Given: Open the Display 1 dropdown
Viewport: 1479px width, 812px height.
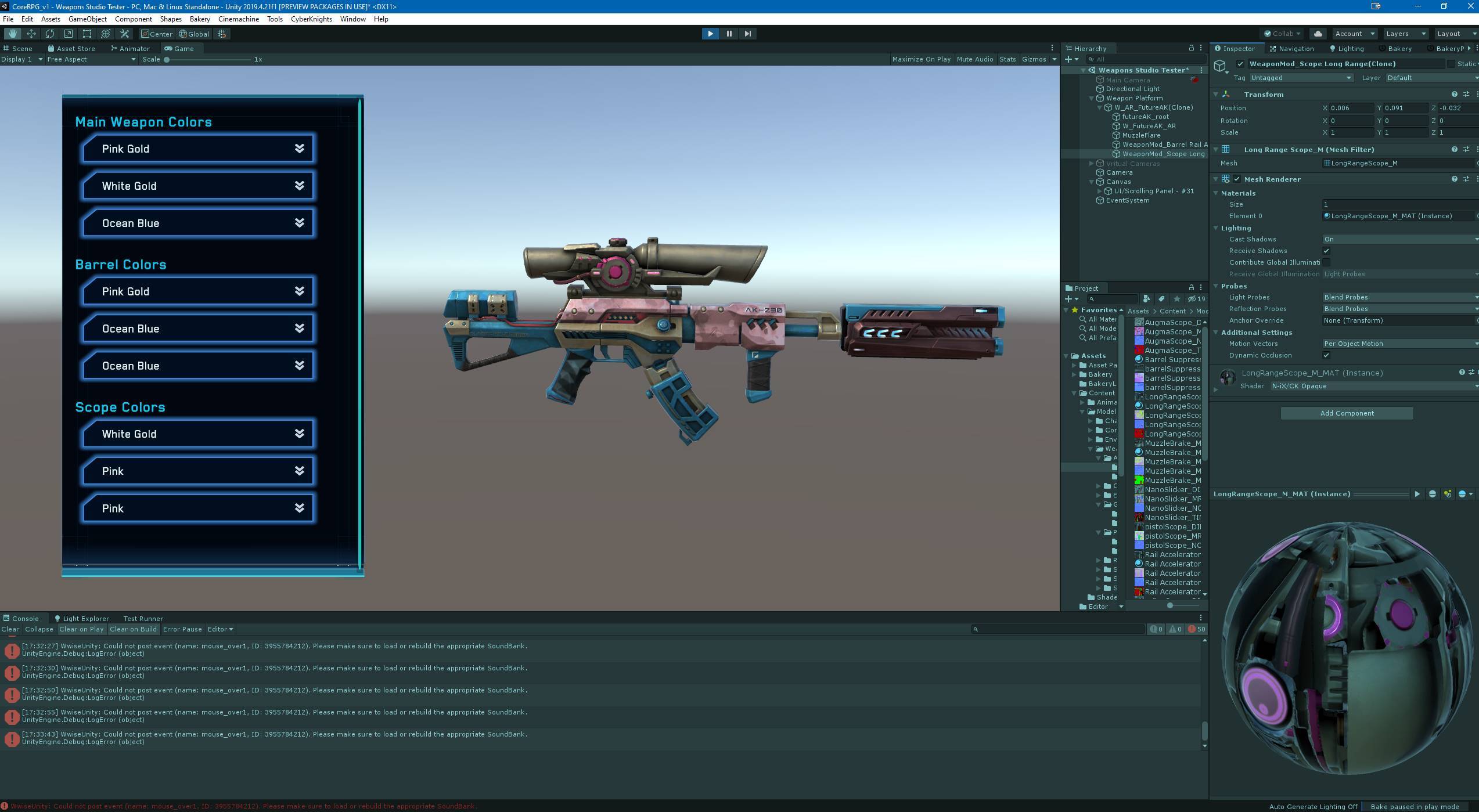Looking at the screenshot, I should coord(22,59).
